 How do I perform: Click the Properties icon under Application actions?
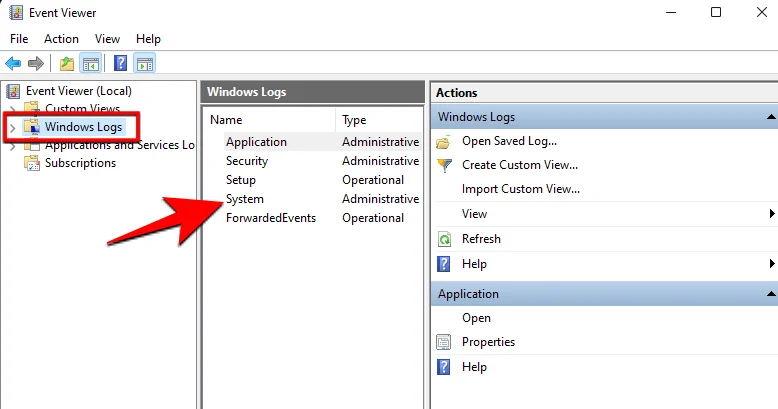click(444, 342)
